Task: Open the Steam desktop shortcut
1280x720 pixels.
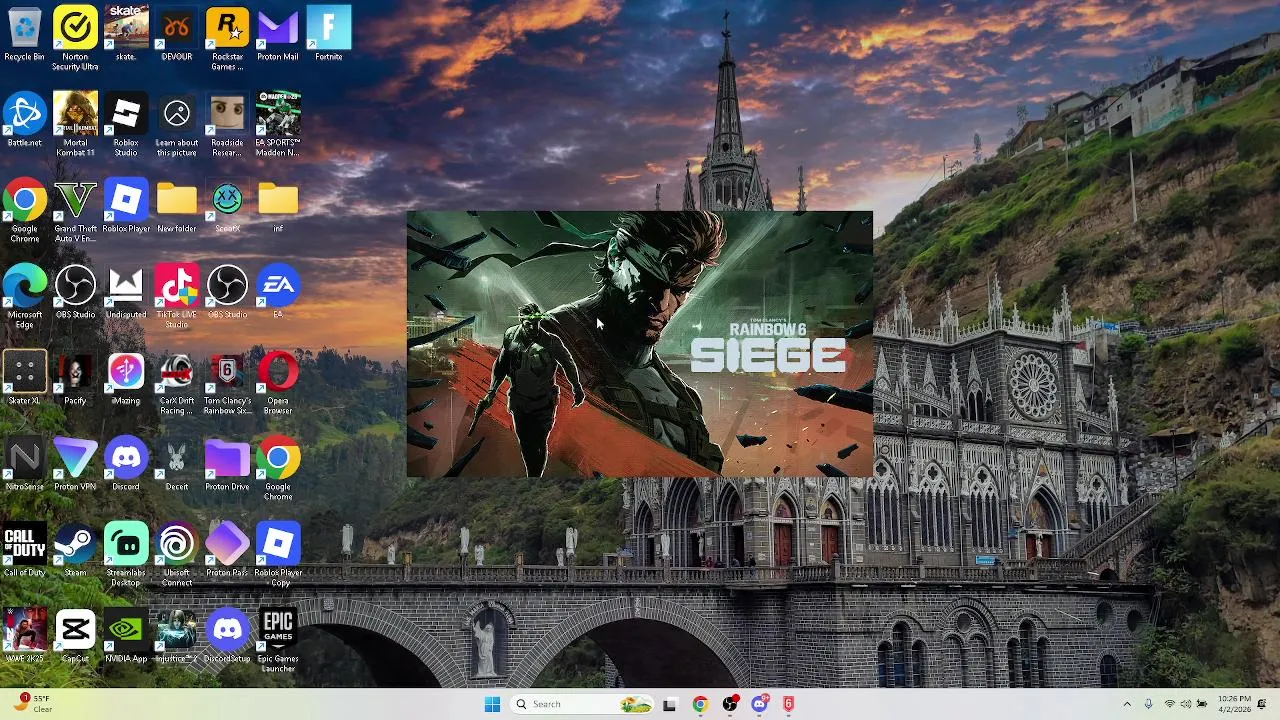Action: point(75,551)
